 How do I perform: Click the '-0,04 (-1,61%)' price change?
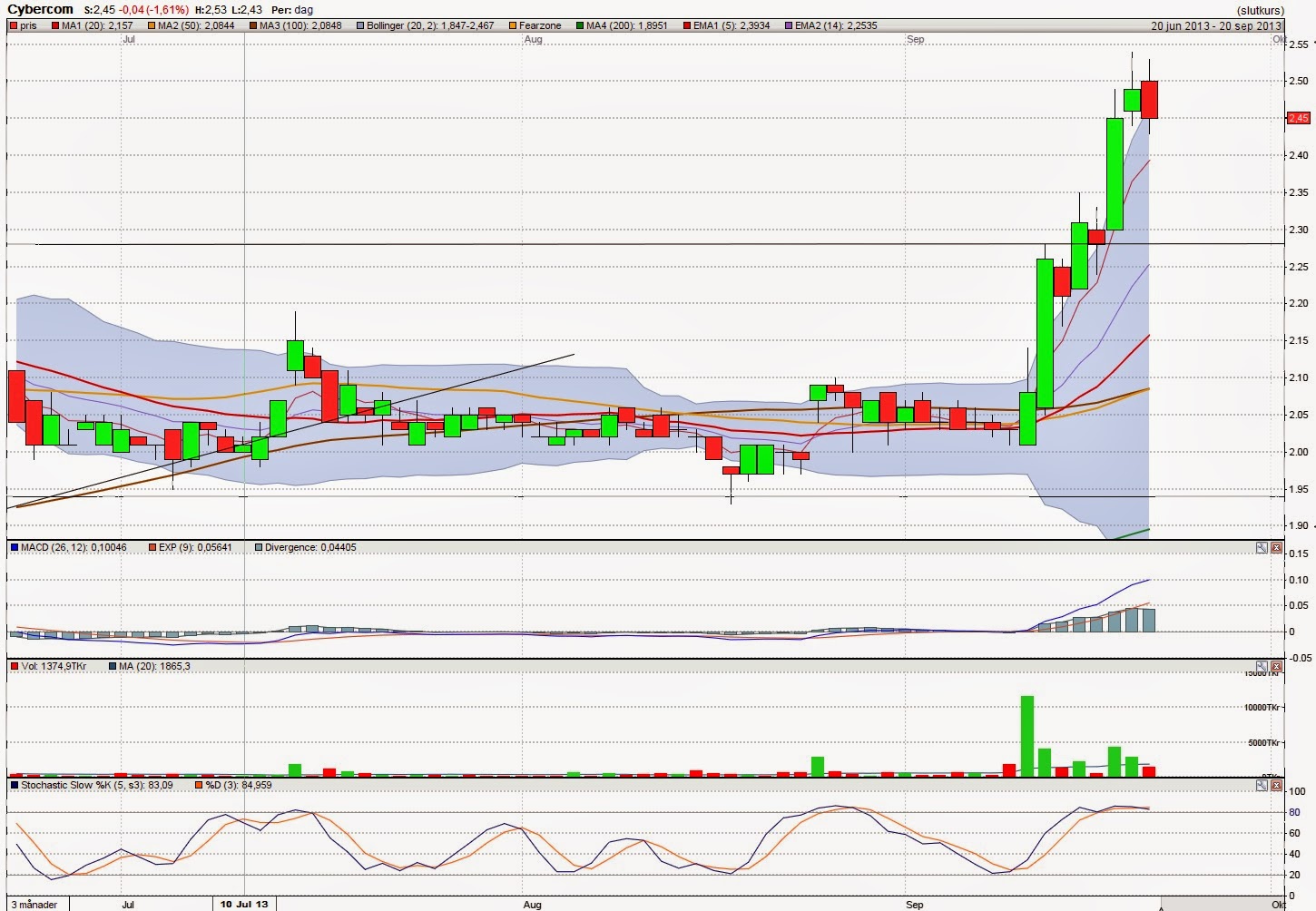154,10
